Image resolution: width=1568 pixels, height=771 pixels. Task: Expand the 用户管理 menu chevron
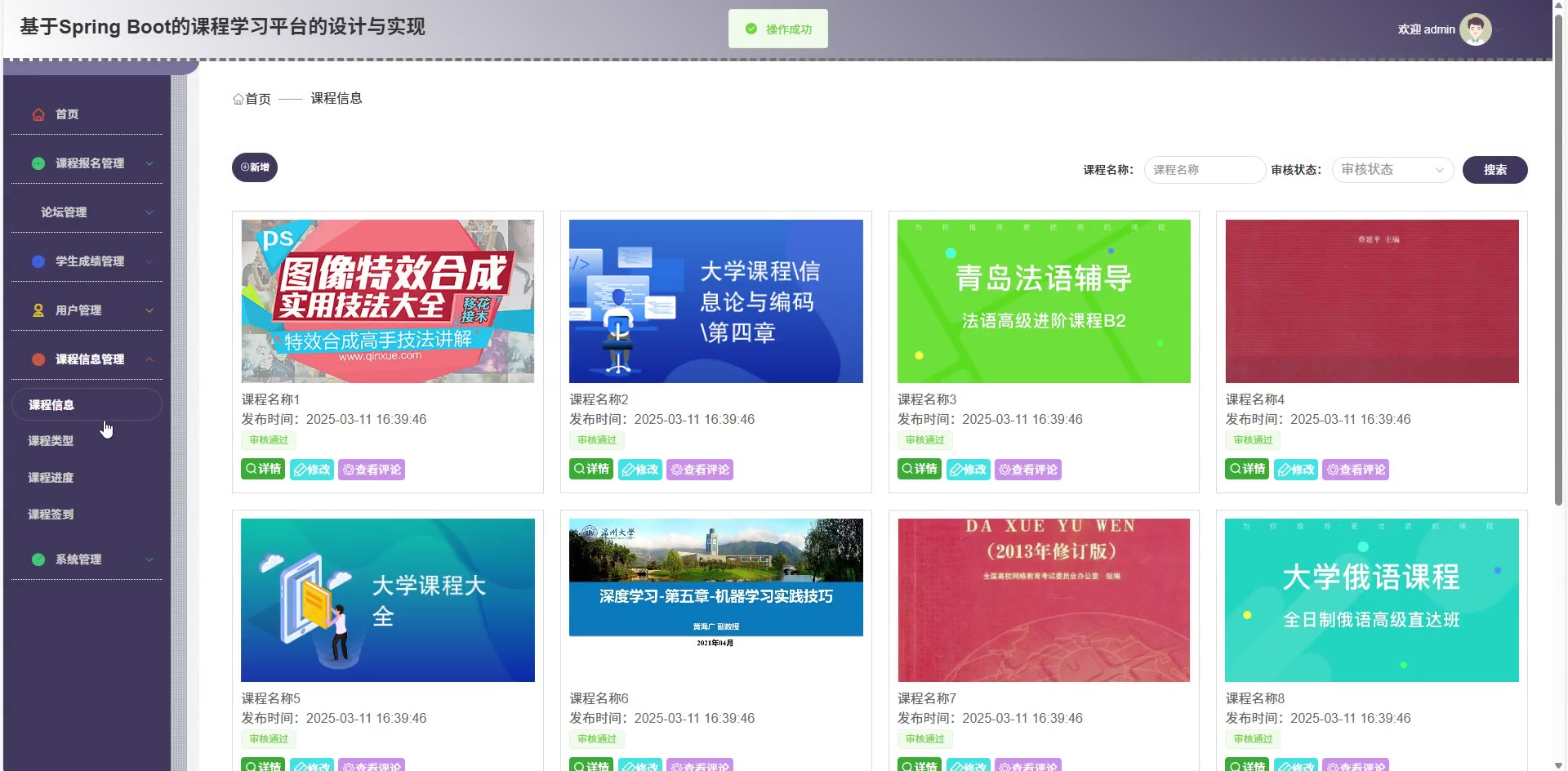(149, 310)
